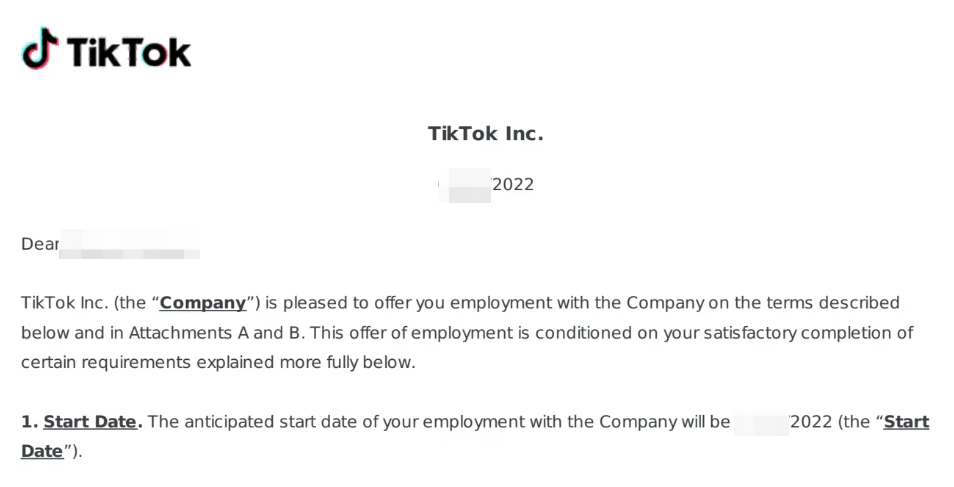Click the blurred recipient name after Dear

click(130, 244)
